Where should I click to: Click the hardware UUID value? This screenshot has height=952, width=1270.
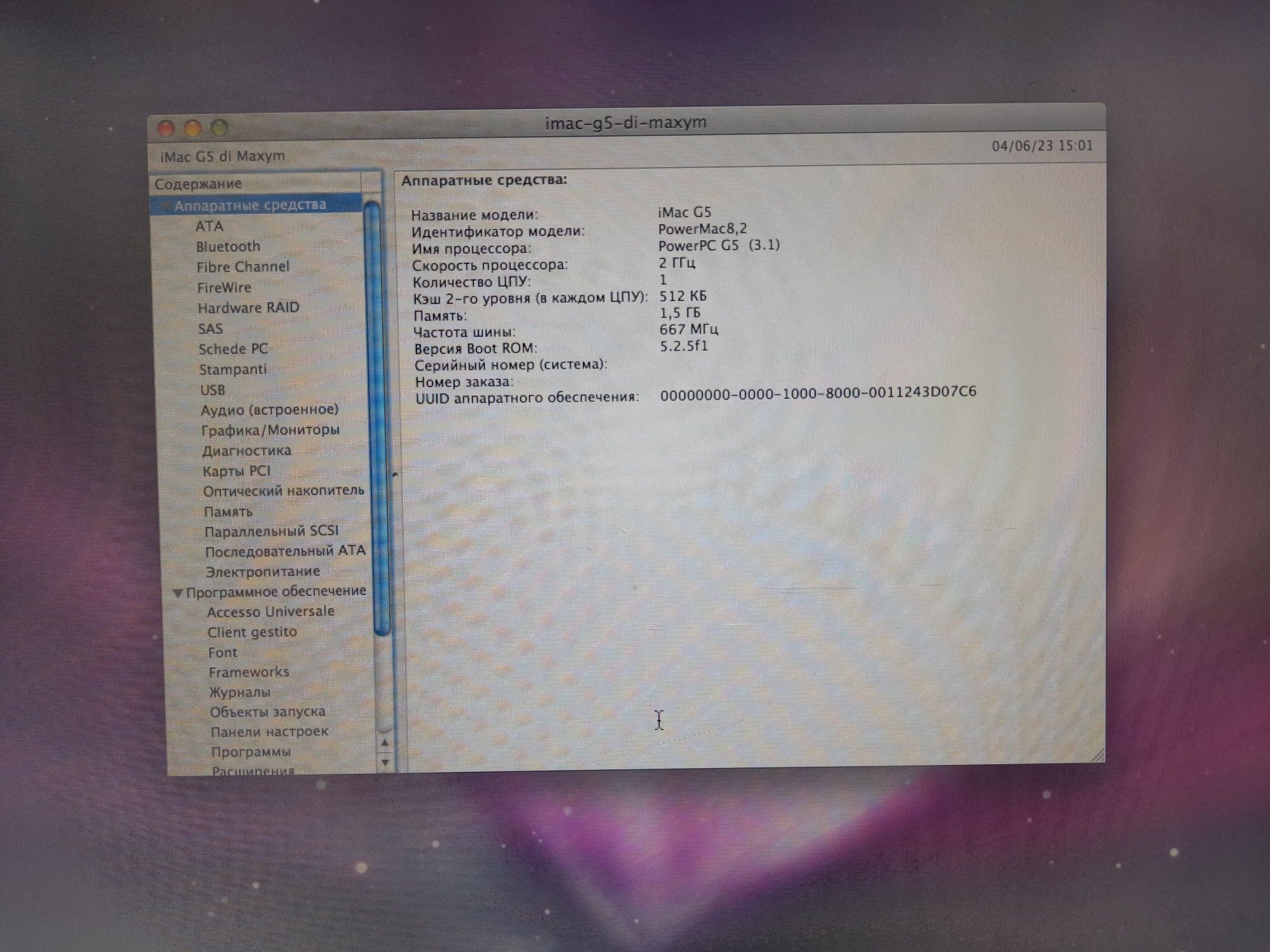point(818,393)
